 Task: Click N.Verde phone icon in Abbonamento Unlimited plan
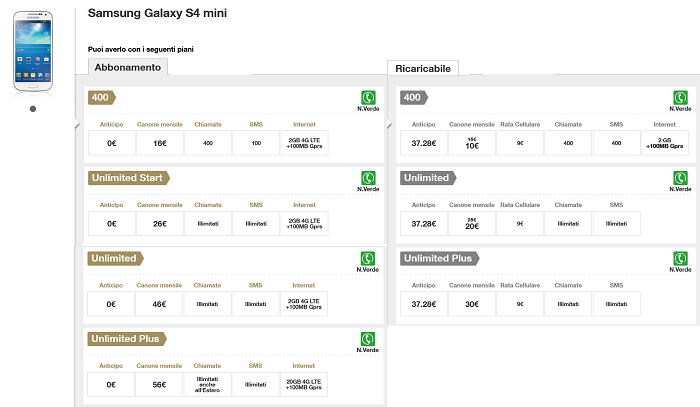point(368,258)
